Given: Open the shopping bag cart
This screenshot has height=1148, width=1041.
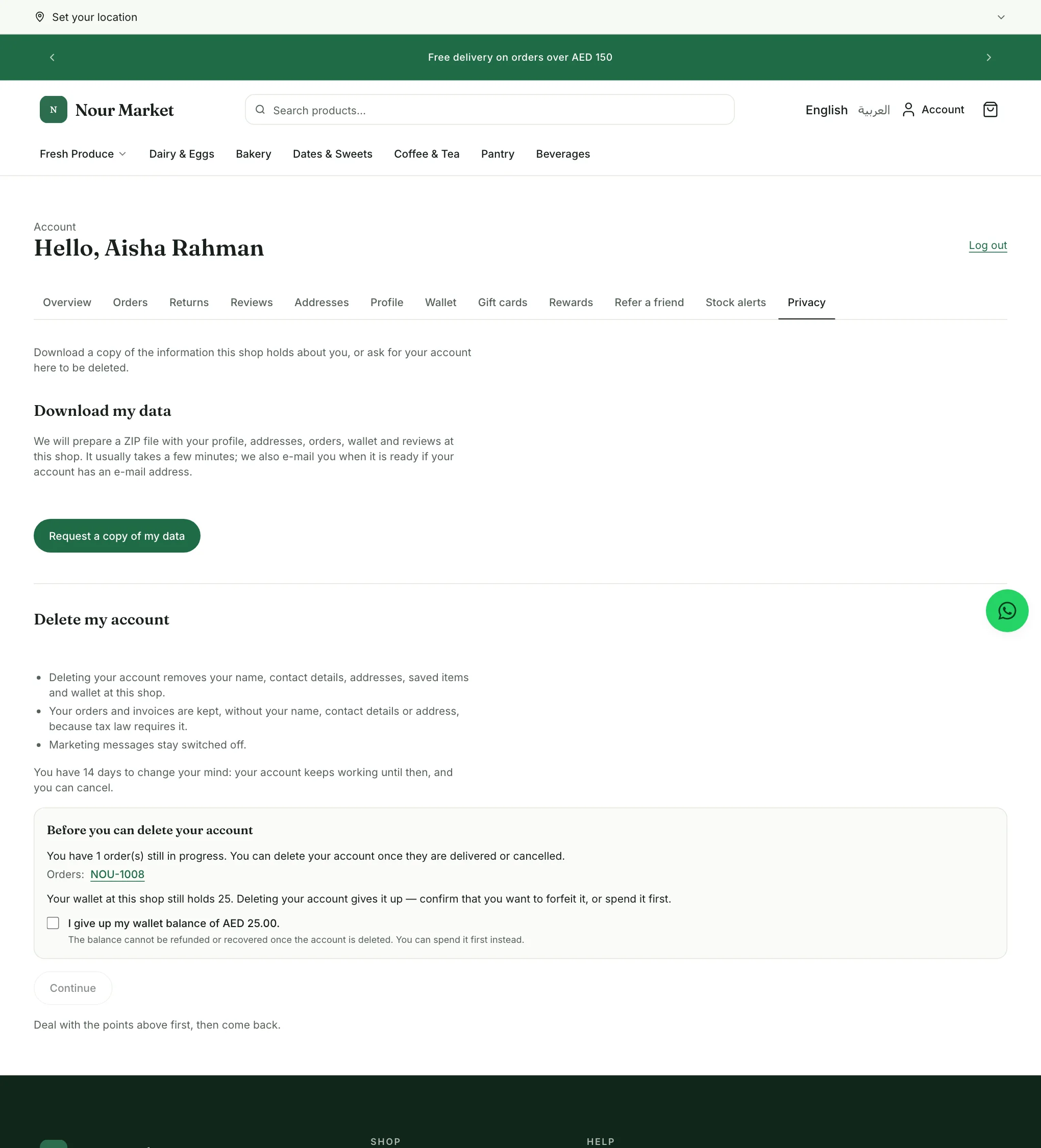Looking at the screenshot, I should pyautogui.click(x=990, y=109).
